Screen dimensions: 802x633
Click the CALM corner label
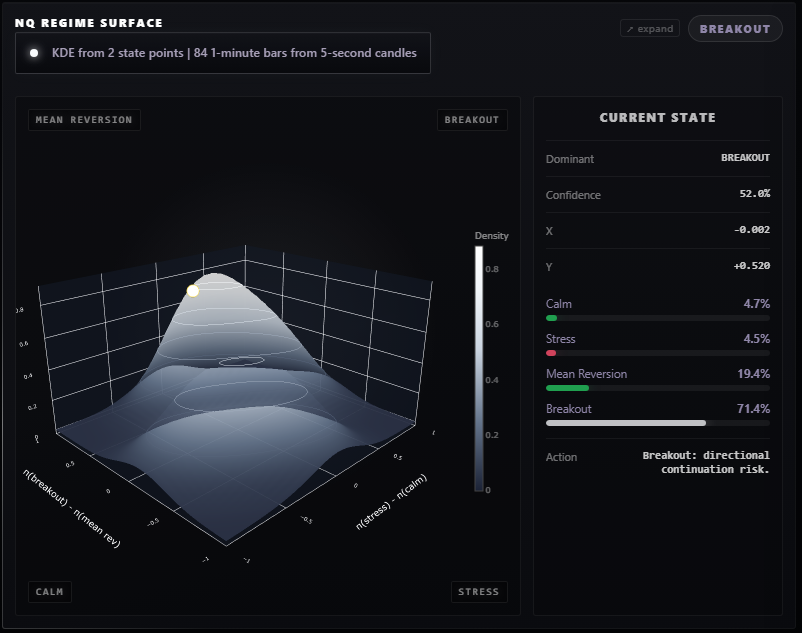[x=50, y=592]
